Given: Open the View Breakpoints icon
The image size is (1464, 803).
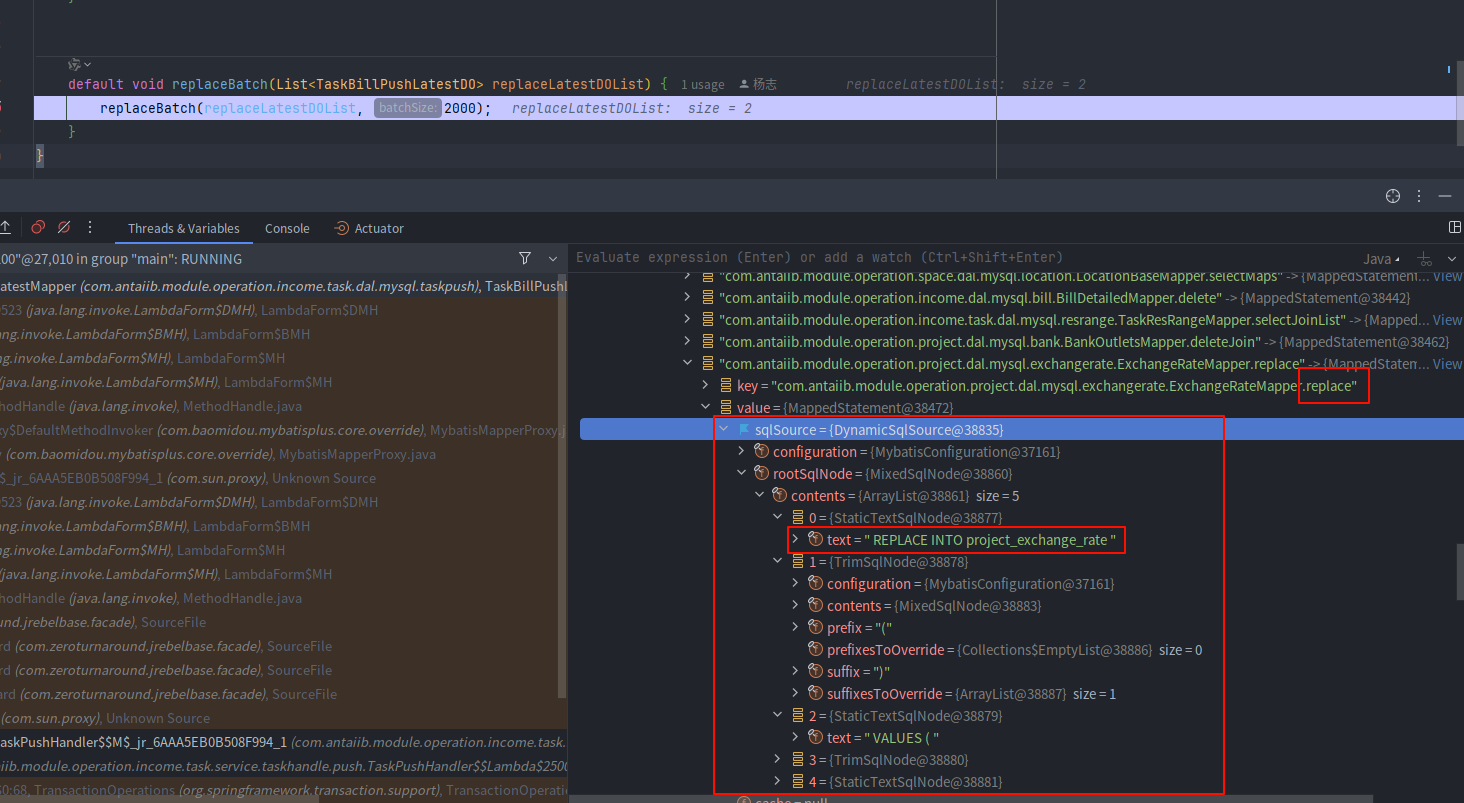Looking at the screenshot, I should pos(38,228).
